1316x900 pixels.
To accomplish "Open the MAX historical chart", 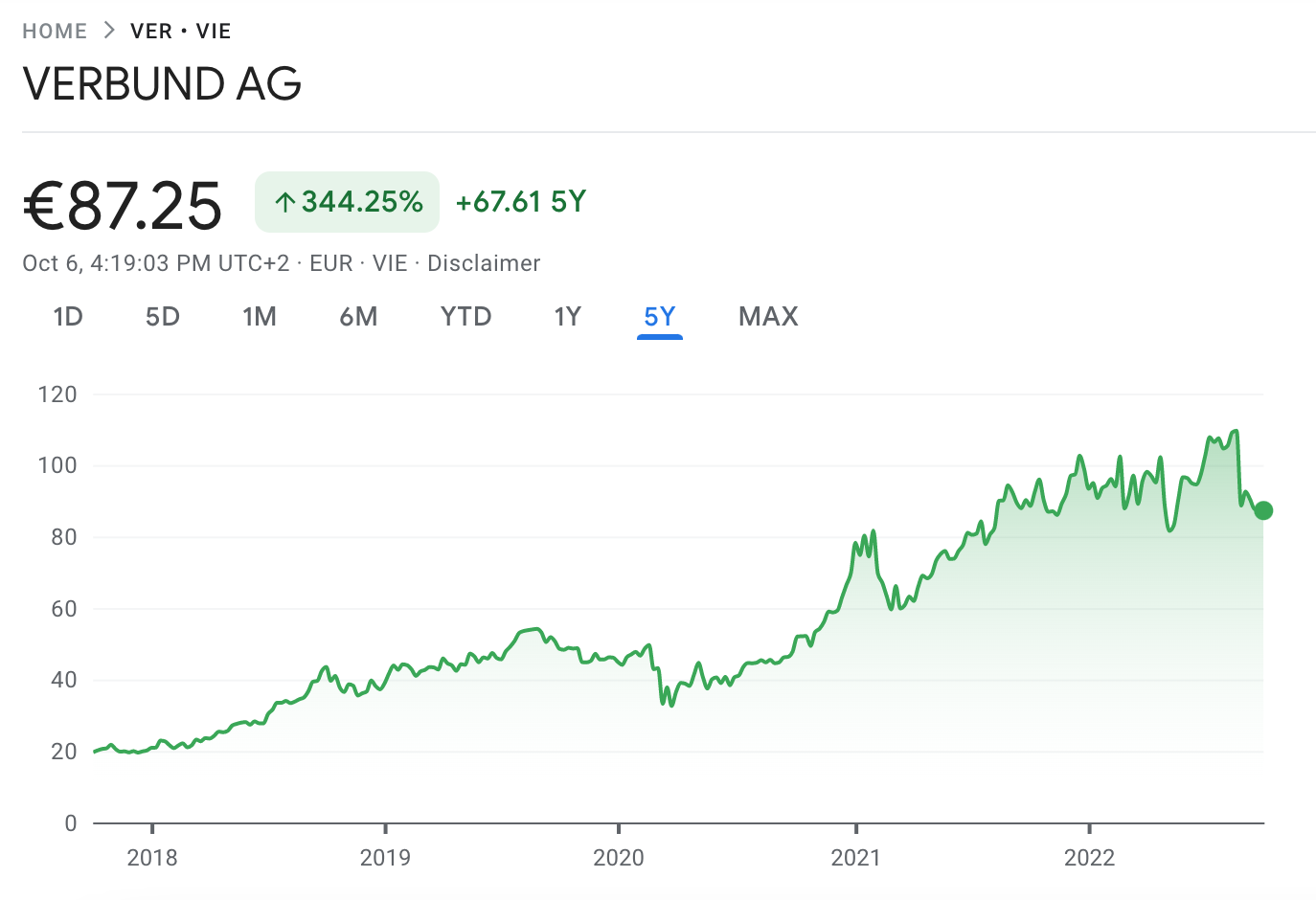I will click(767, 316).
